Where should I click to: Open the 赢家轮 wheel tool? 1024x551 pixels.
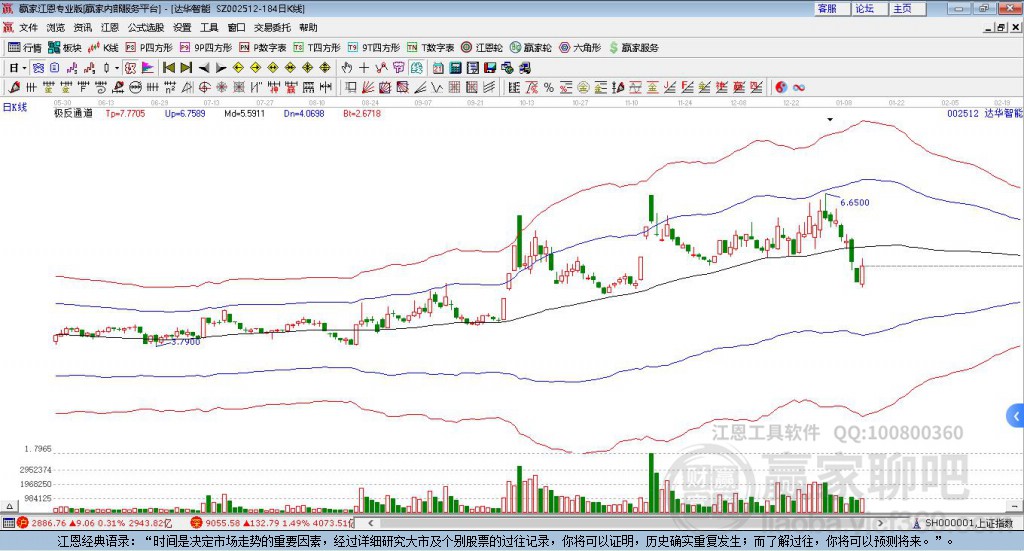coord(530,48)
